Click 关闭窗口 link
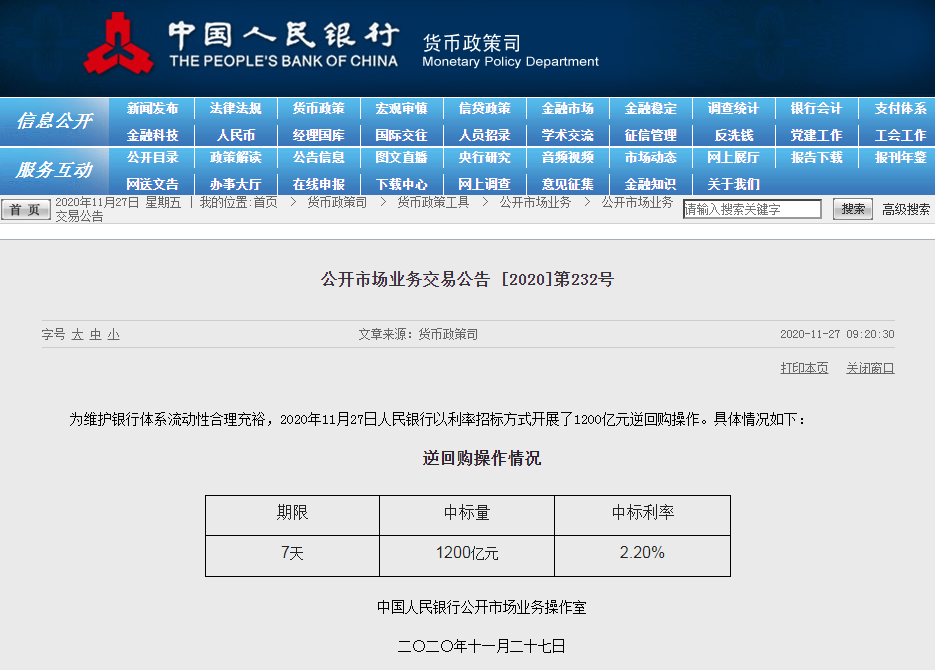Screen dimensions: 935x670 (x=869, y=368)
